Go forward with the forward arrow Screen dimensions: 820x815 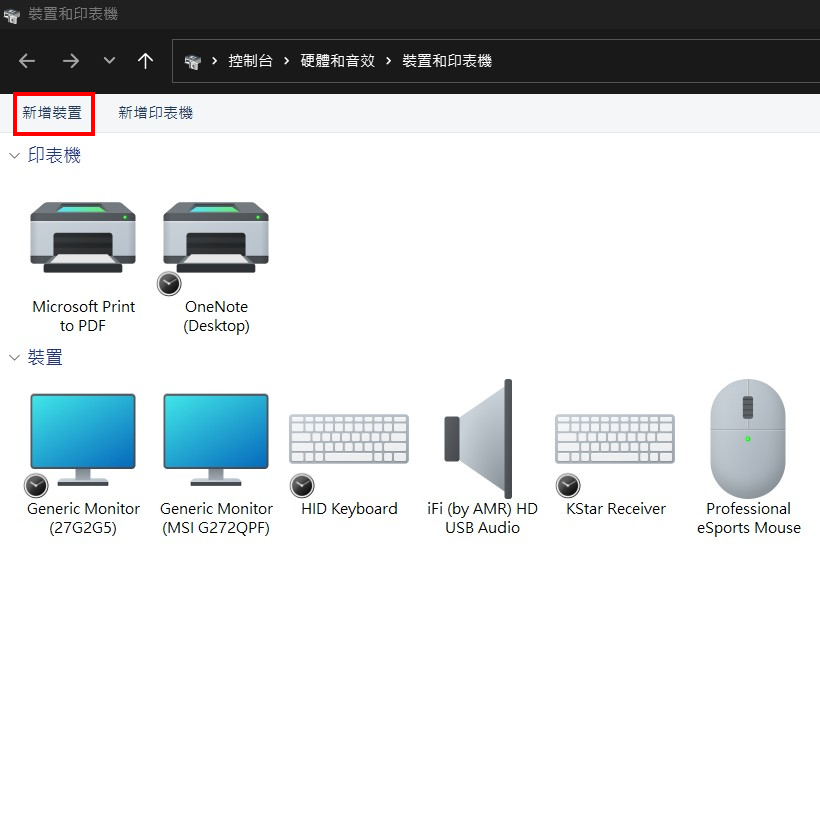tap(70, 61)
